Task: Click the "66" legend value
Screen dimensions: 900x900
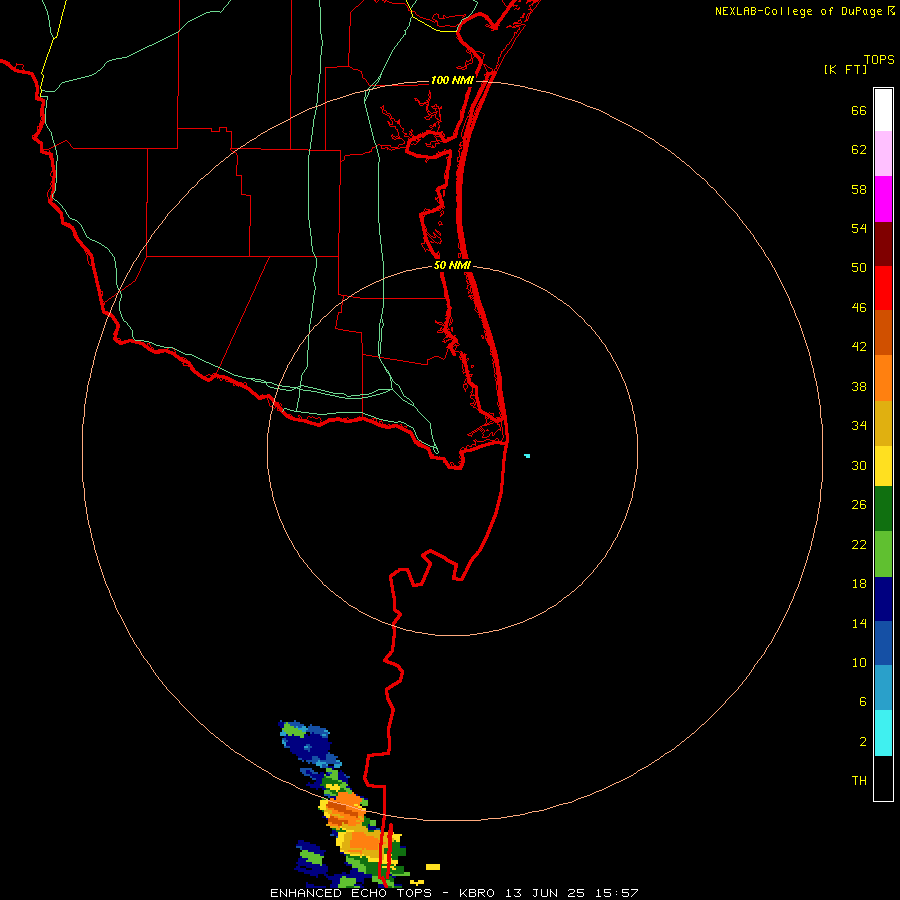Action: pyautogui.click(x=859, y=110)
